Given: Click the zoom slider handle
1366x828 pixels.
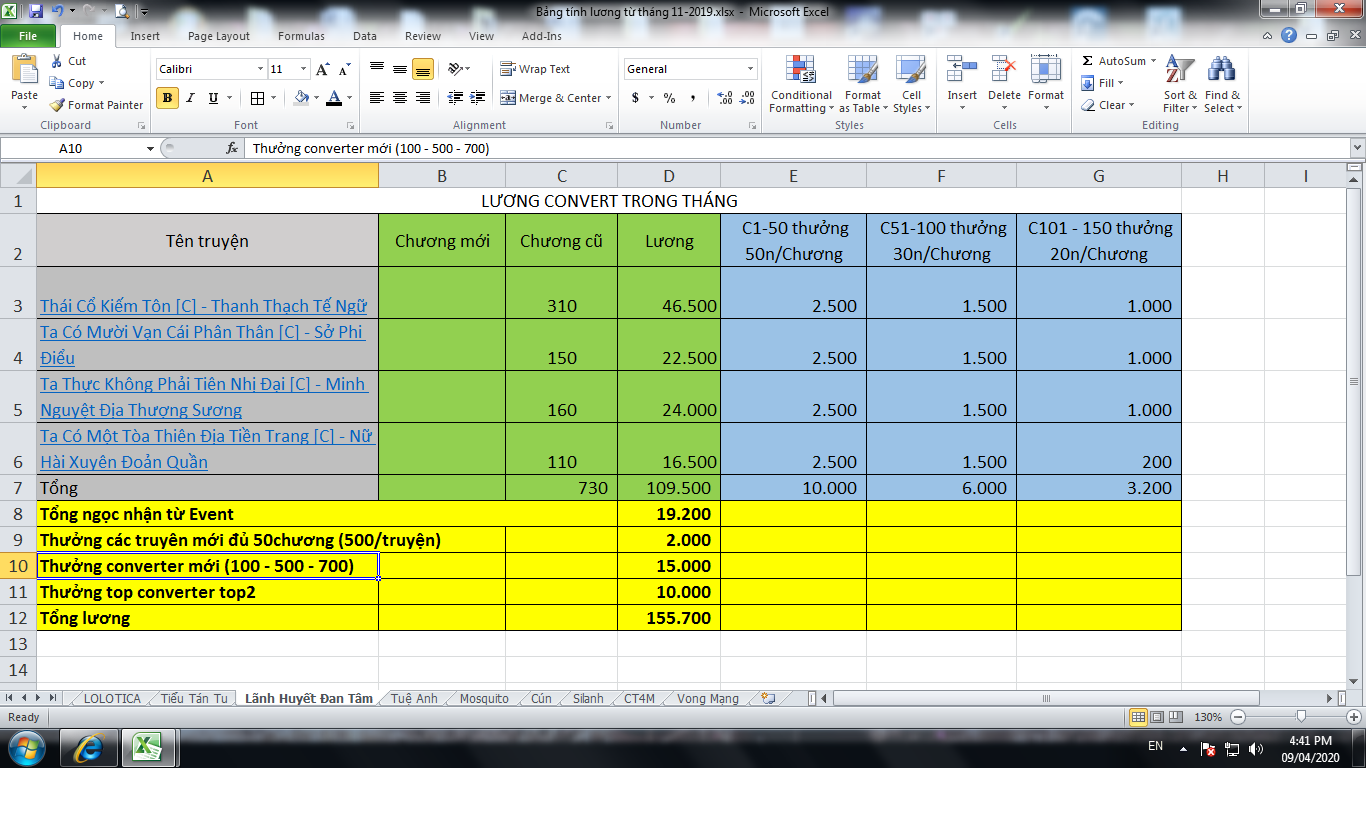Looking at the screenshot, I should click(1300, 717).
